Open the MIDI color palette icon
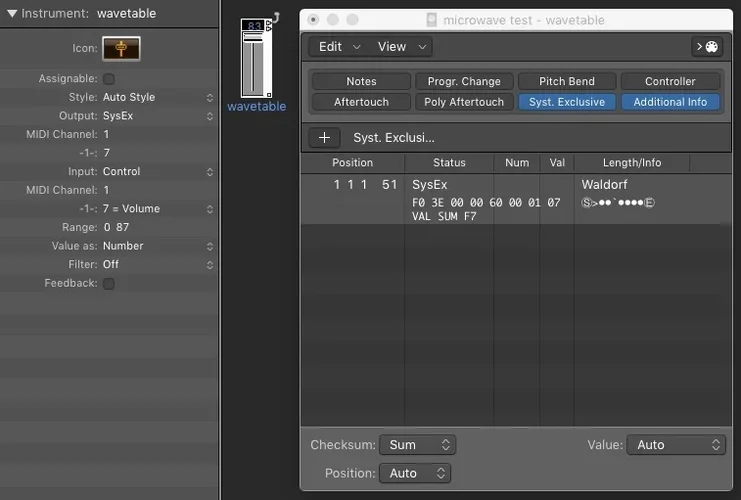This screenshot has height=500, width=741. tap(707, 47)
